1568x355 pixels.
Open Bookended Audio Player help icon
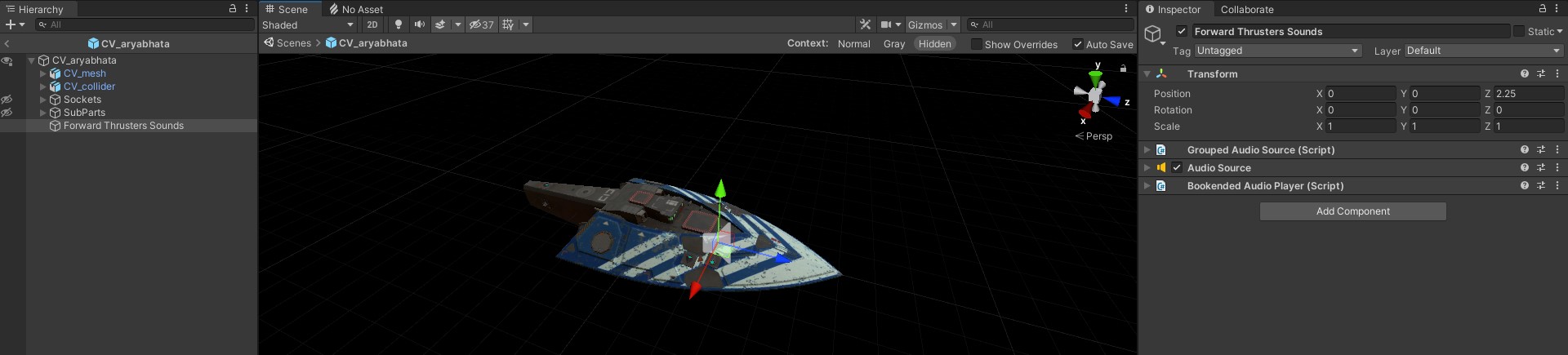1525,185
